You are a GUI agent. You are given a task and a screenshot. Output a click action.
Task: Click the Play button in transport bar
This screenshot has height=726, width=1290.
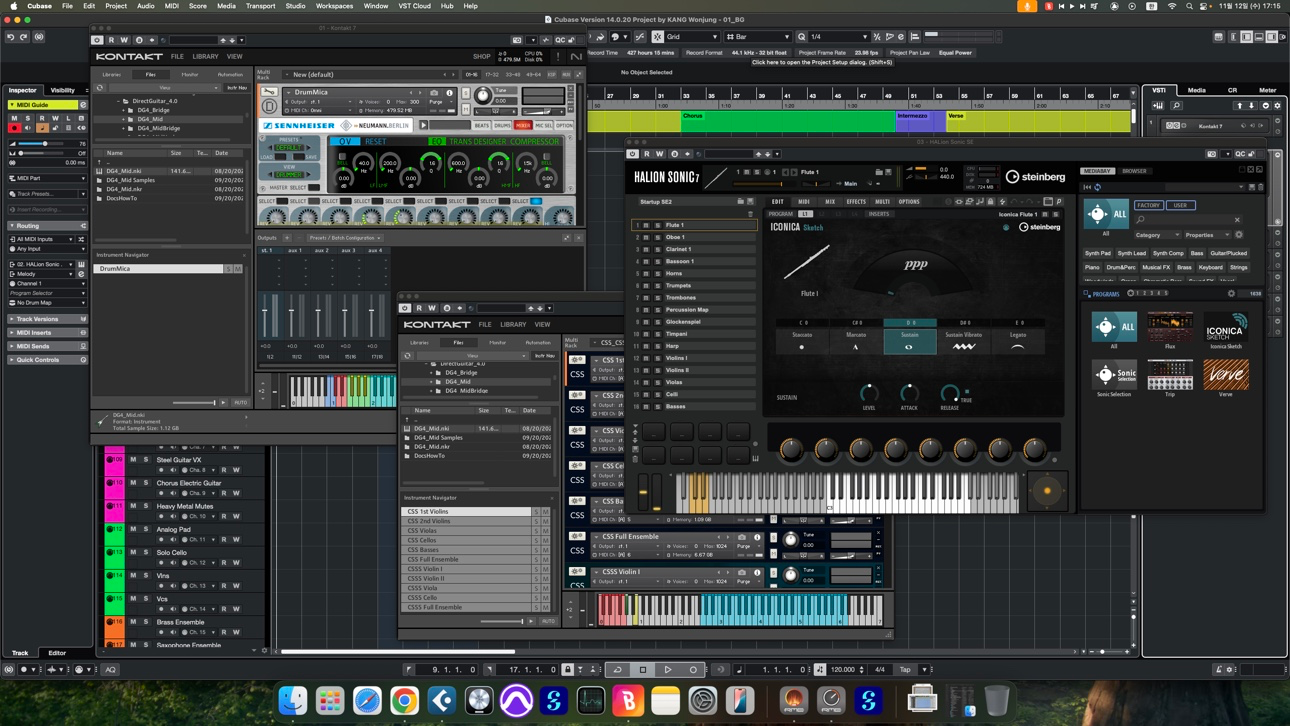(x=668, y=670)
